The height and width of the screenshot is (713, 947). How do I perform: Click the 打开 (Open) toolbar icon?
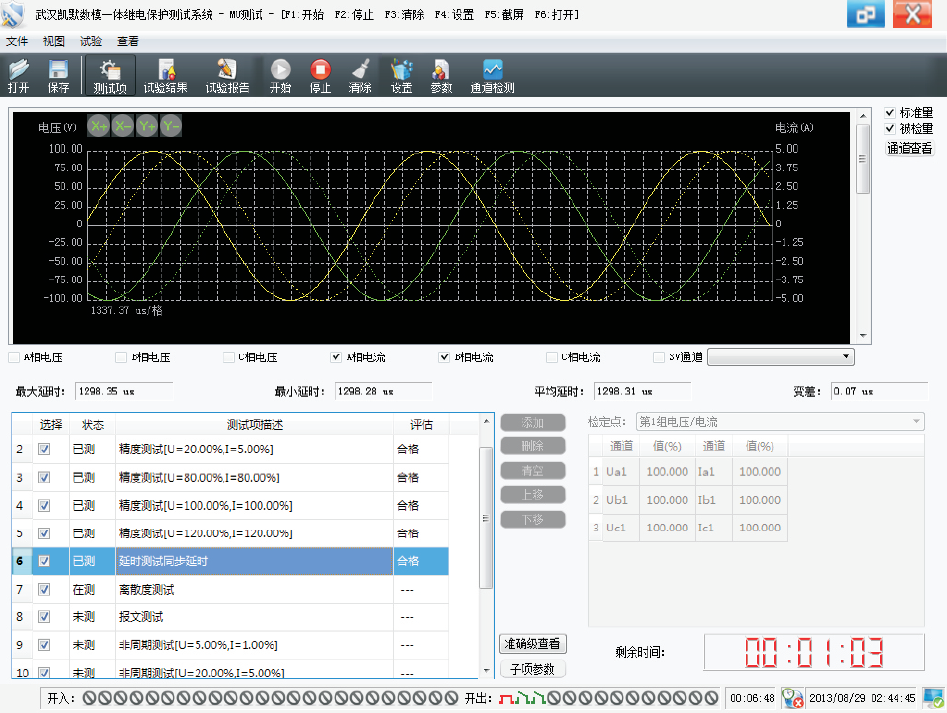pyautogui.click(x=18, y=75)
